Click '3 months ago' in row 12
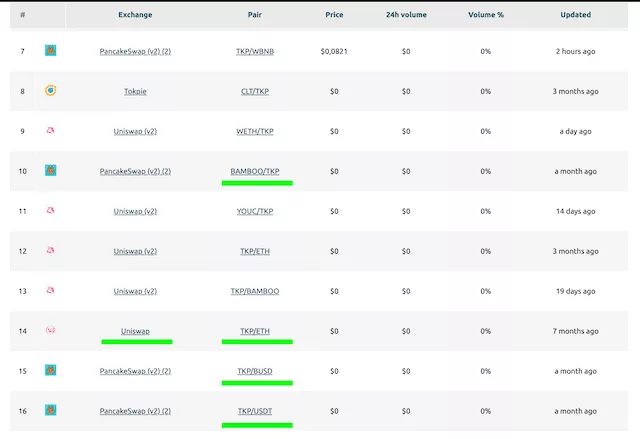The width and height of the screenshot is (640, 439). [576, 251]
